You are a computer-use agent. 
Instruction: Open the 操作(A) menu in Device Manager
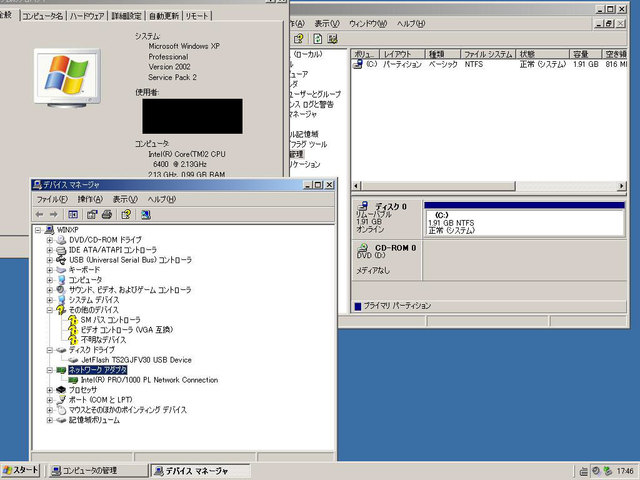click(x=90, y=200)
